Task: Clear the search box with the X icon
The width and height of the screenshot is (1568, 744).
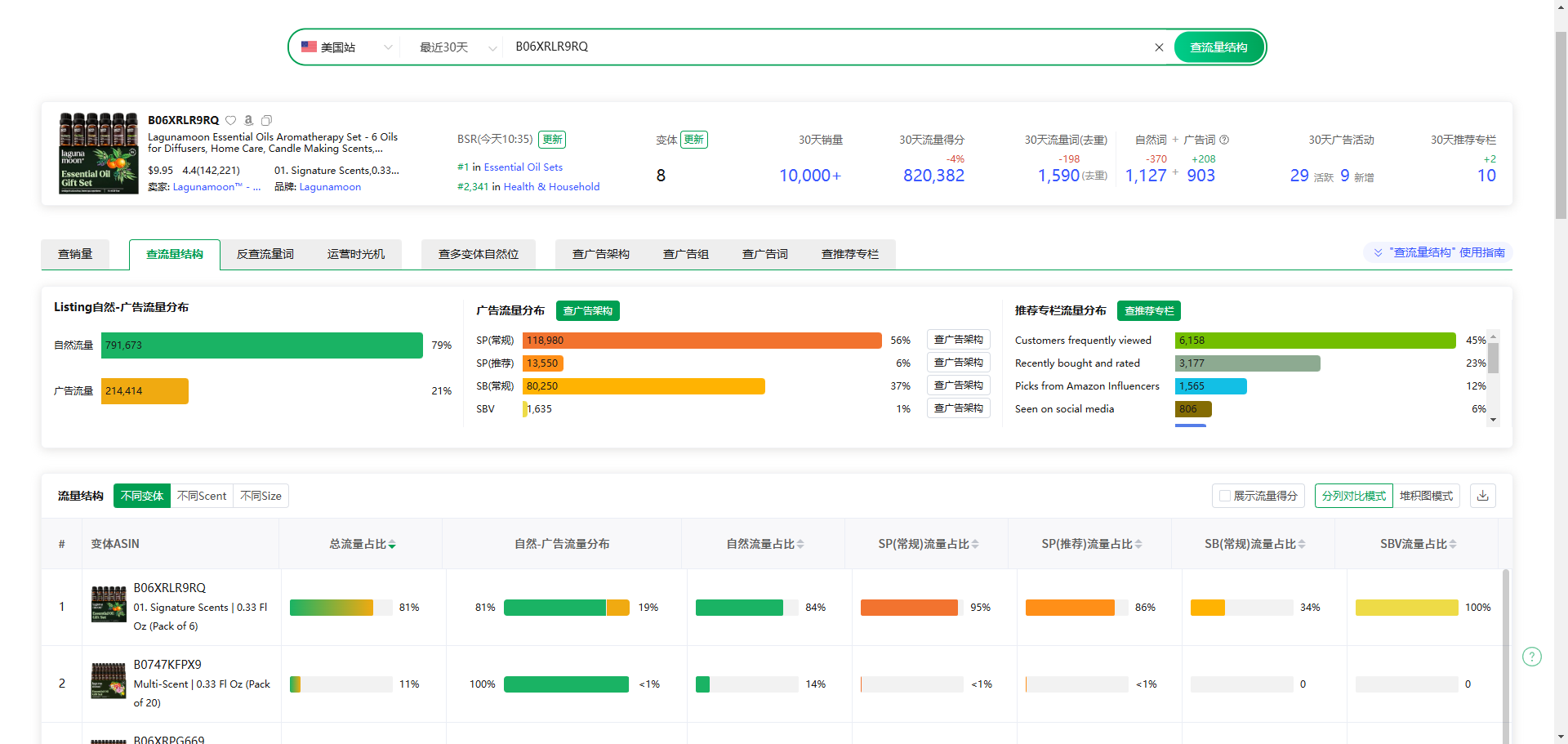Action: 1159,47
